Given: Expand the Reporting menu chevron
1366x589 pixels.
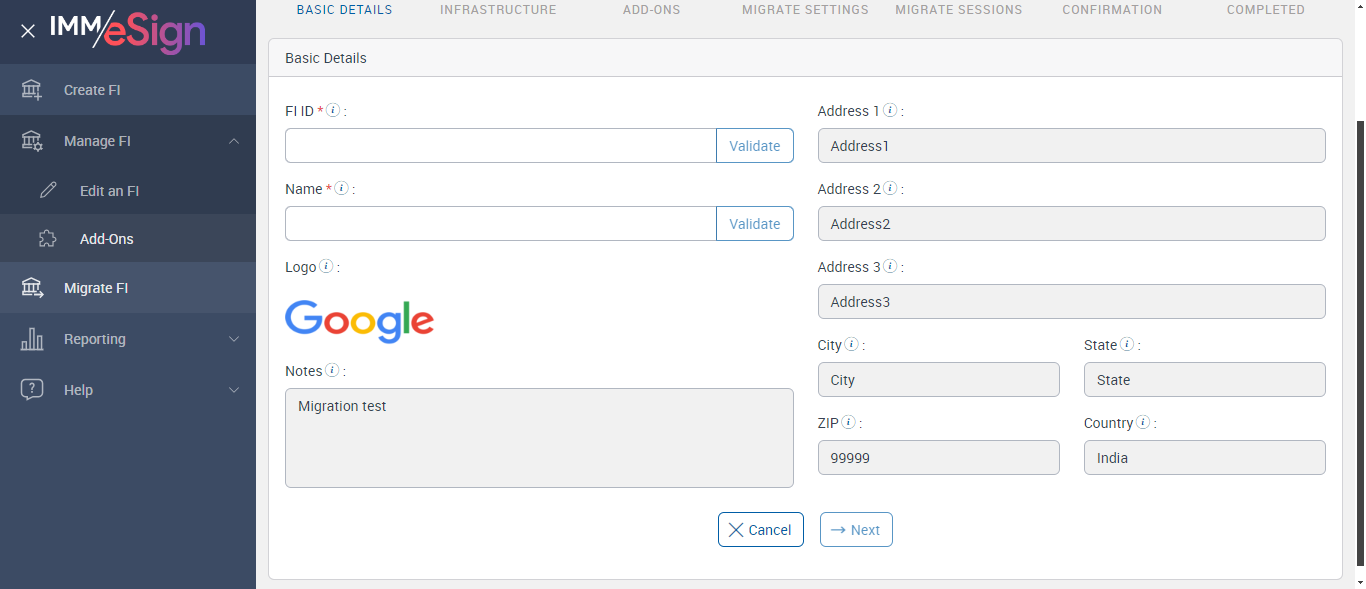Looking at the screenshot, I should pyautogui.click(x=234, y=339).
